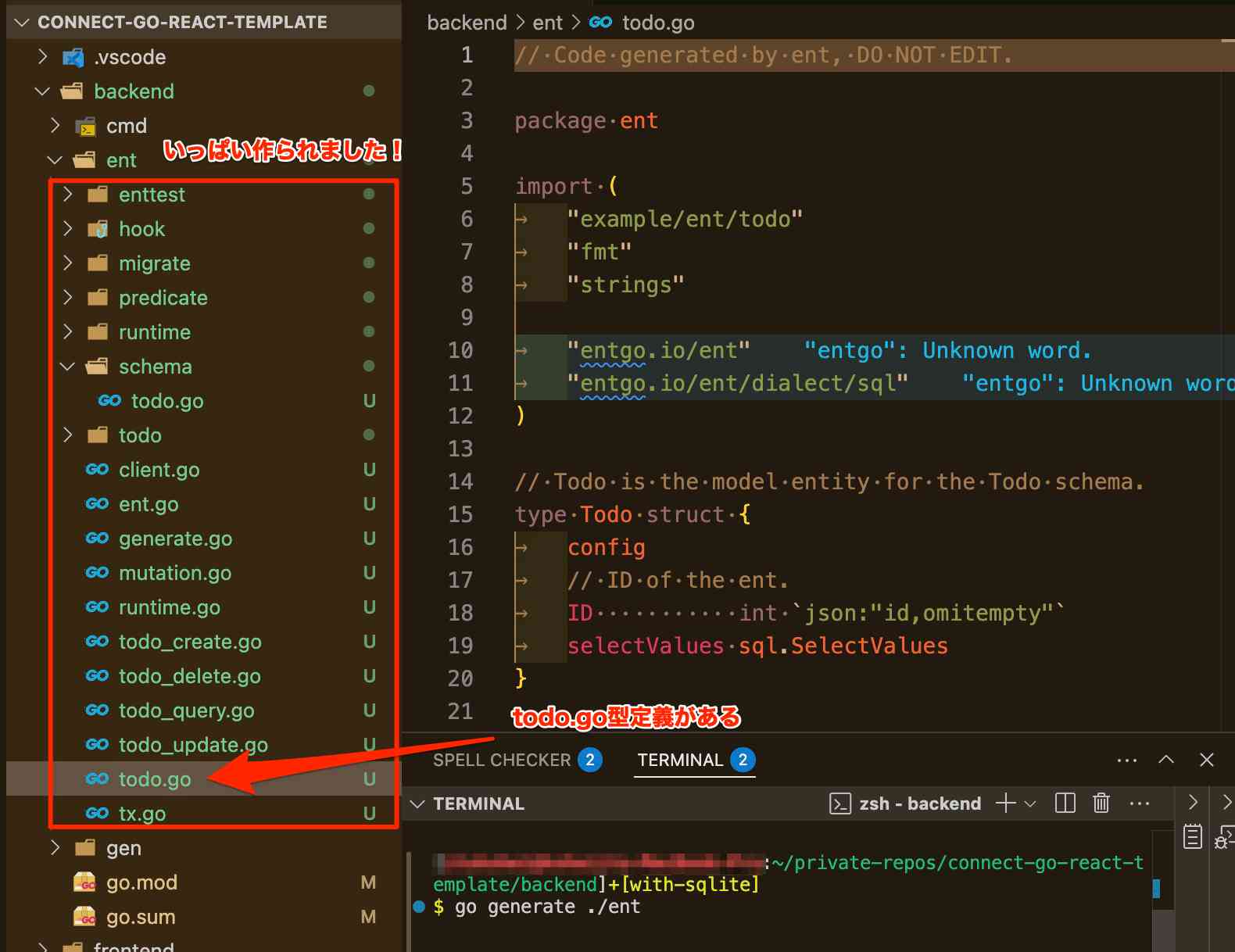The width and height of the screenshot is (1235, 952).
Task: Click the zsh terminal shell icon
Action: (839, 803)
